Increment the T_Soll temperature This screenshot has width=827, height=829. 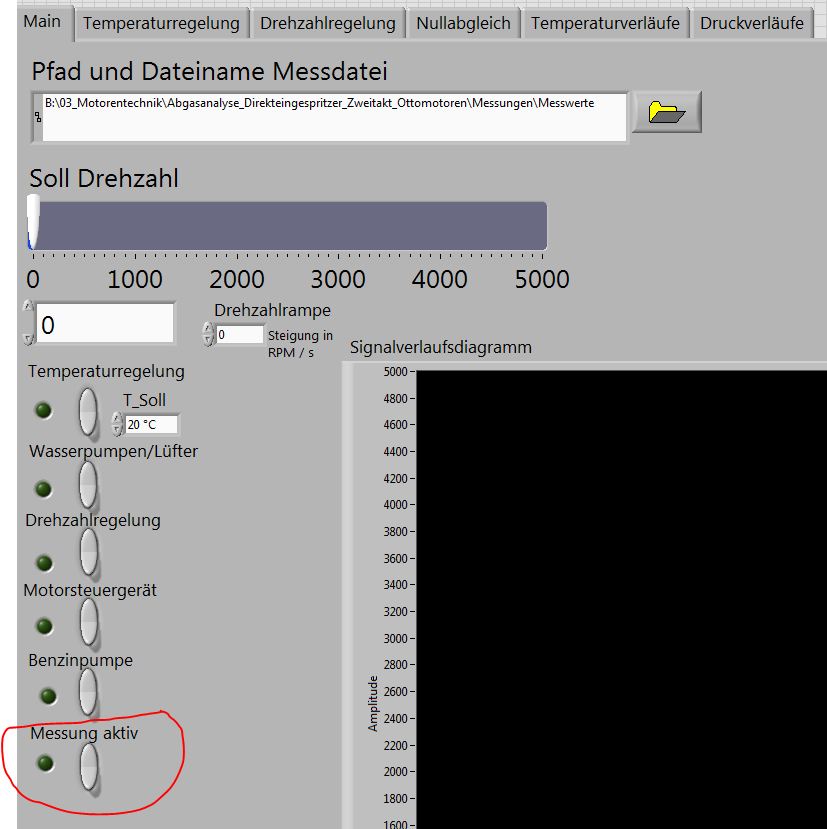(117, 418)
